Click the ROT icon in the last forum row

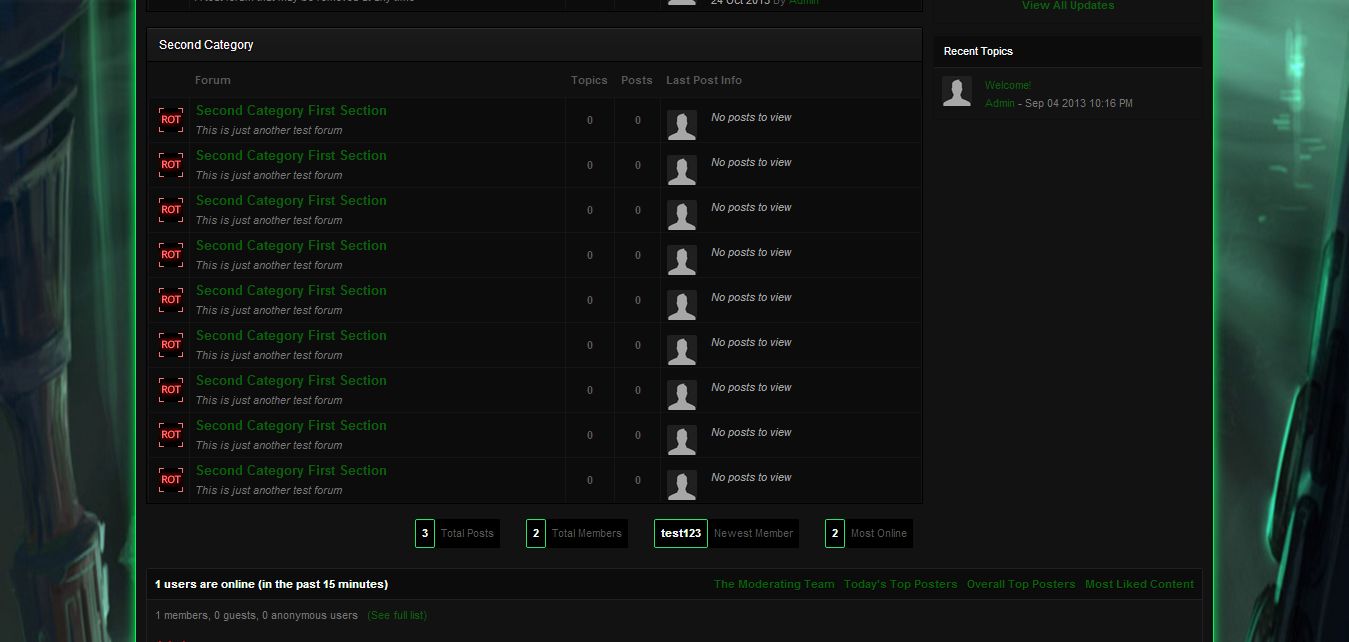click(171, 480)
